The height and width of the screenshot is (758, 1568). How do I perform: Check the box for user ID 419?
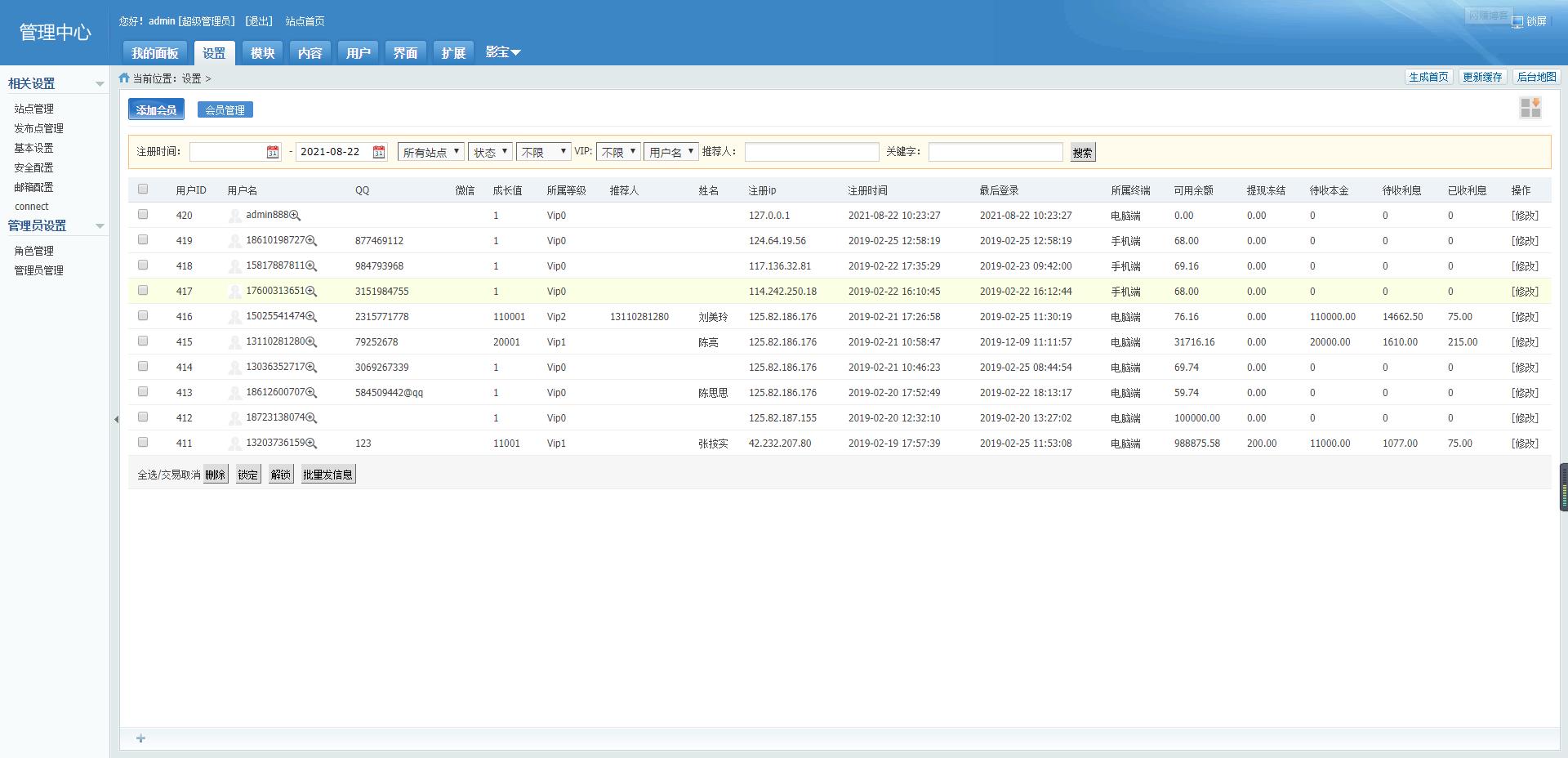pos(143,239)
